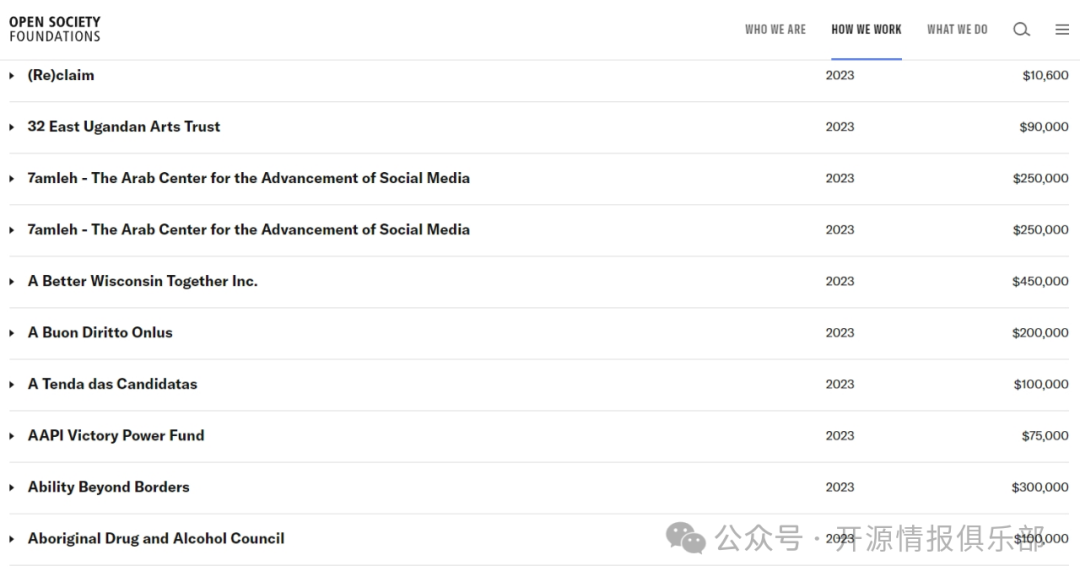Click the 2023 year in A Buon Diritto row
This screenshot has height=582, width=1080.
pyautogui.click(x=840, y=333)
